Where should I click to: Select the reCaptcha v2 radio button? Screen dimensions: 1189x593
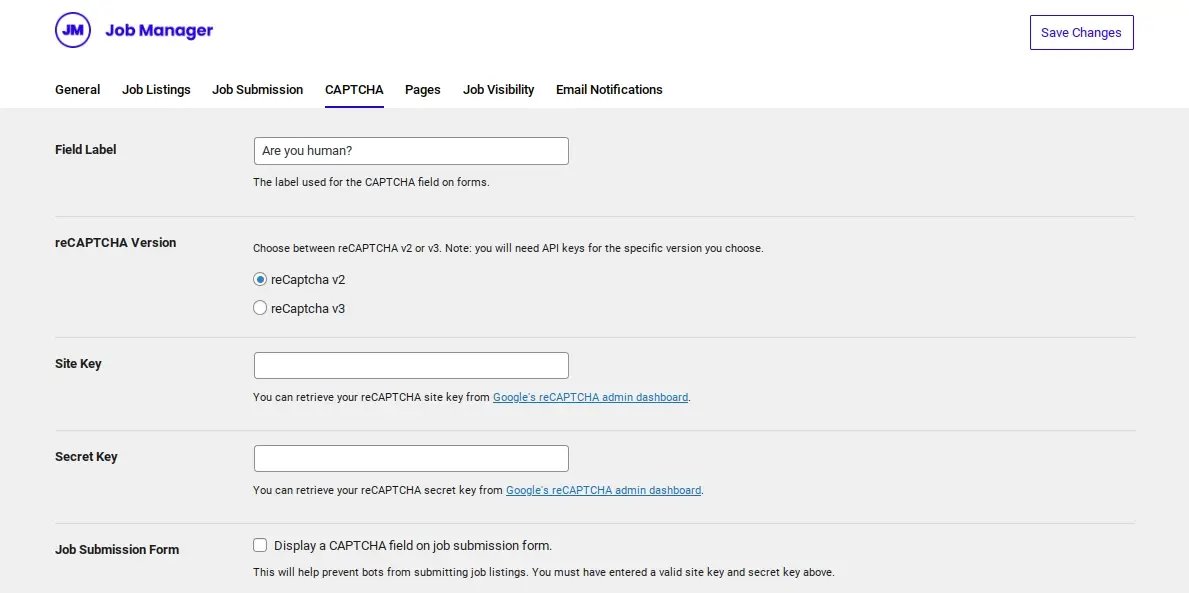click(x=260, y=279)
